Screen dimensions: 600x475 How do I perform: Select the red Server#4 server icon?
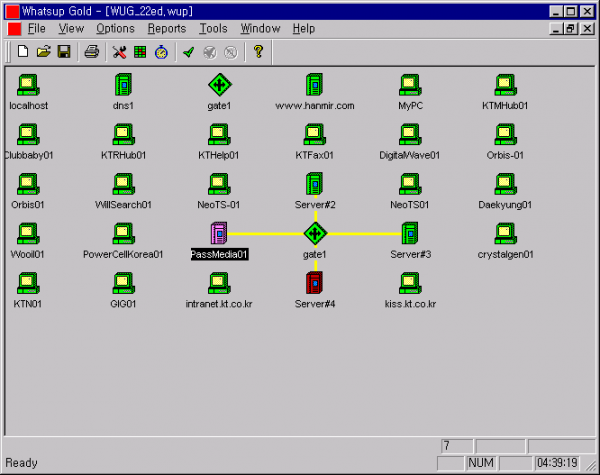[315, 283]
